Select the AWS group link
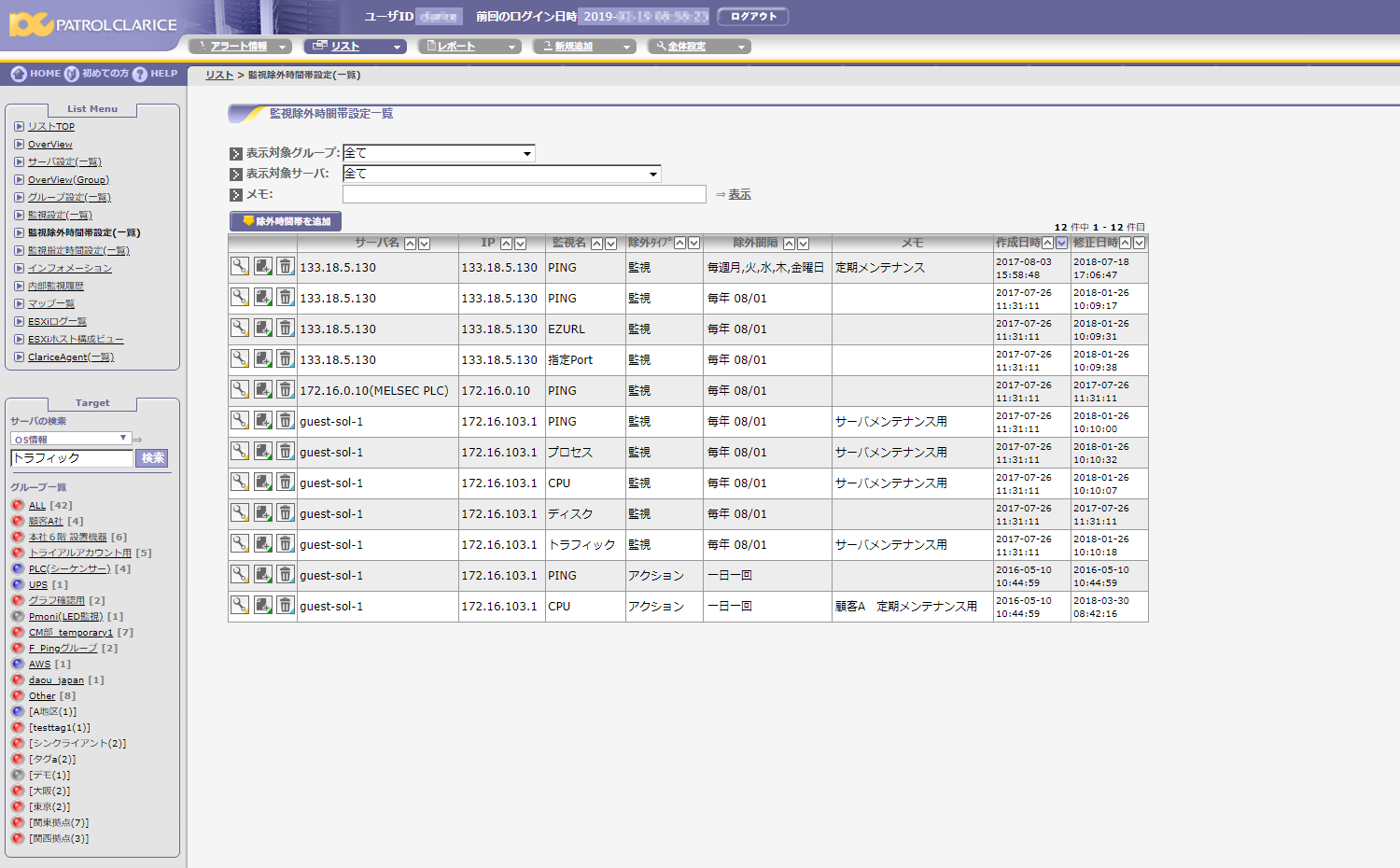1400x868 pixels. tap(39, 665)
